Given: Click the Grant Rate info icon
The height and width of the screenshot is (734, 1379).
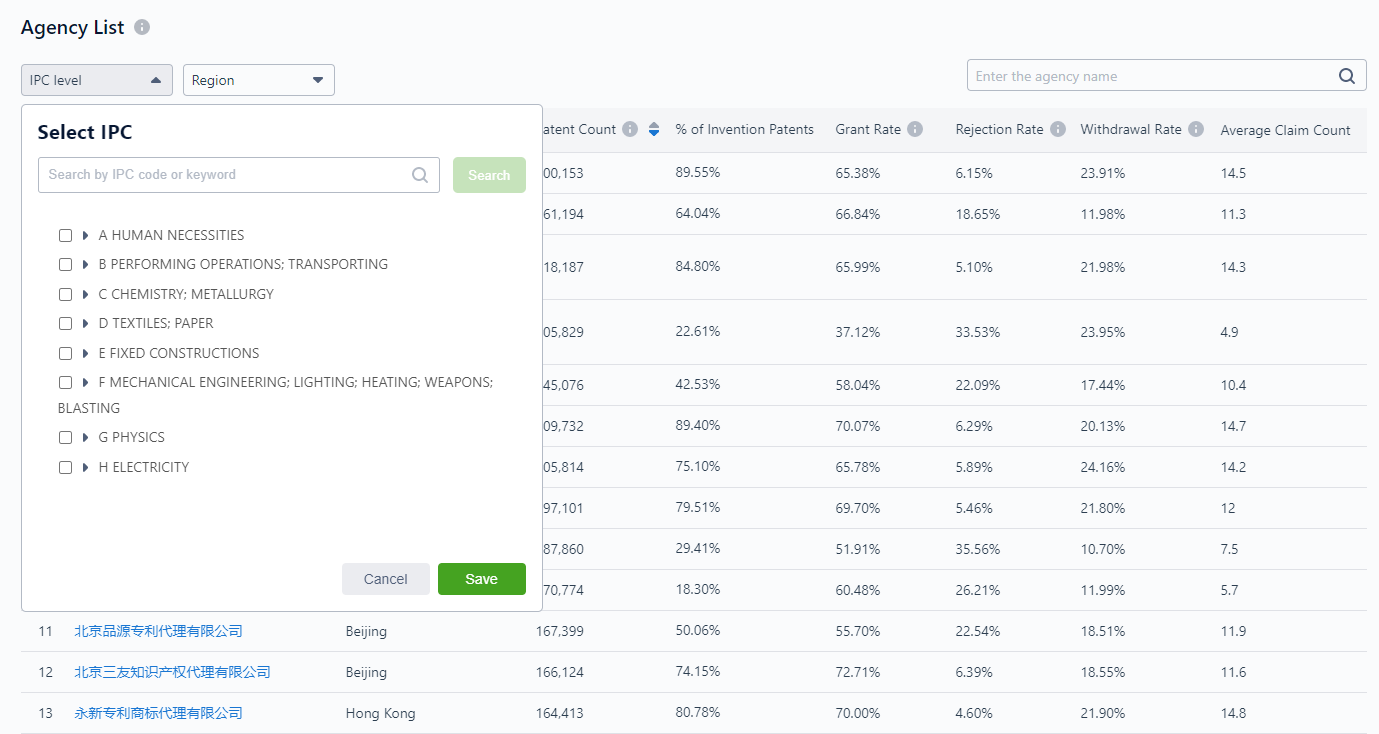Looking at the screenshot, I should (x=915, y=129).
